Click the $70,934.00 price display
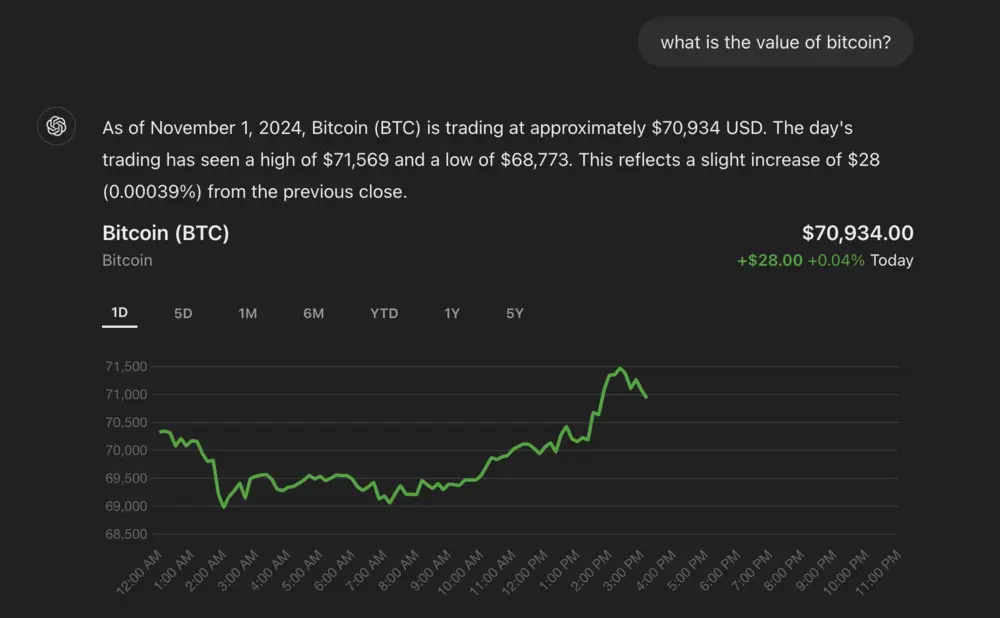 pos(858,232)
